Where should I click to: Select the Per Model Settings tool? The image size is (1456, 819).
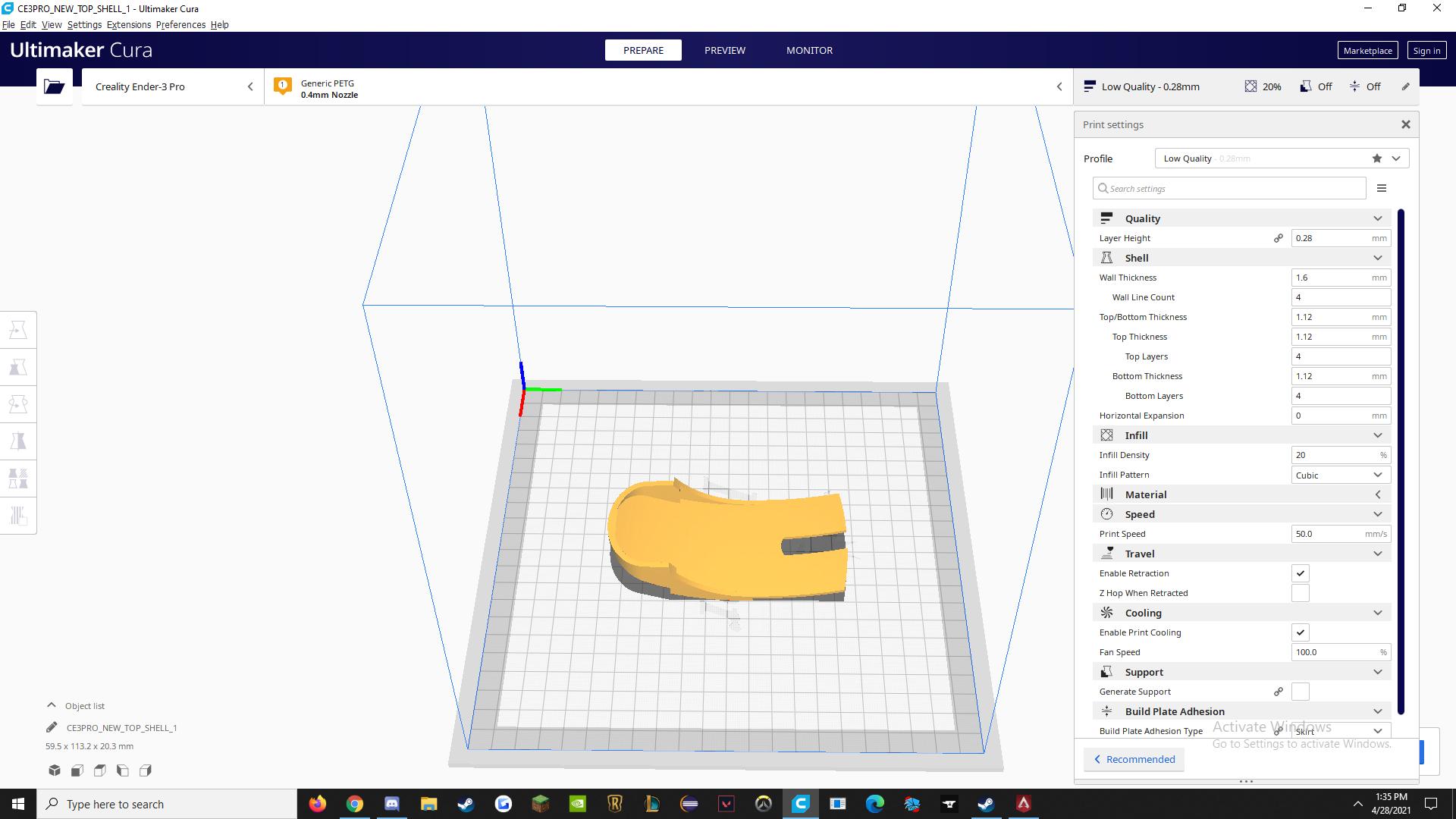point(18,479)
